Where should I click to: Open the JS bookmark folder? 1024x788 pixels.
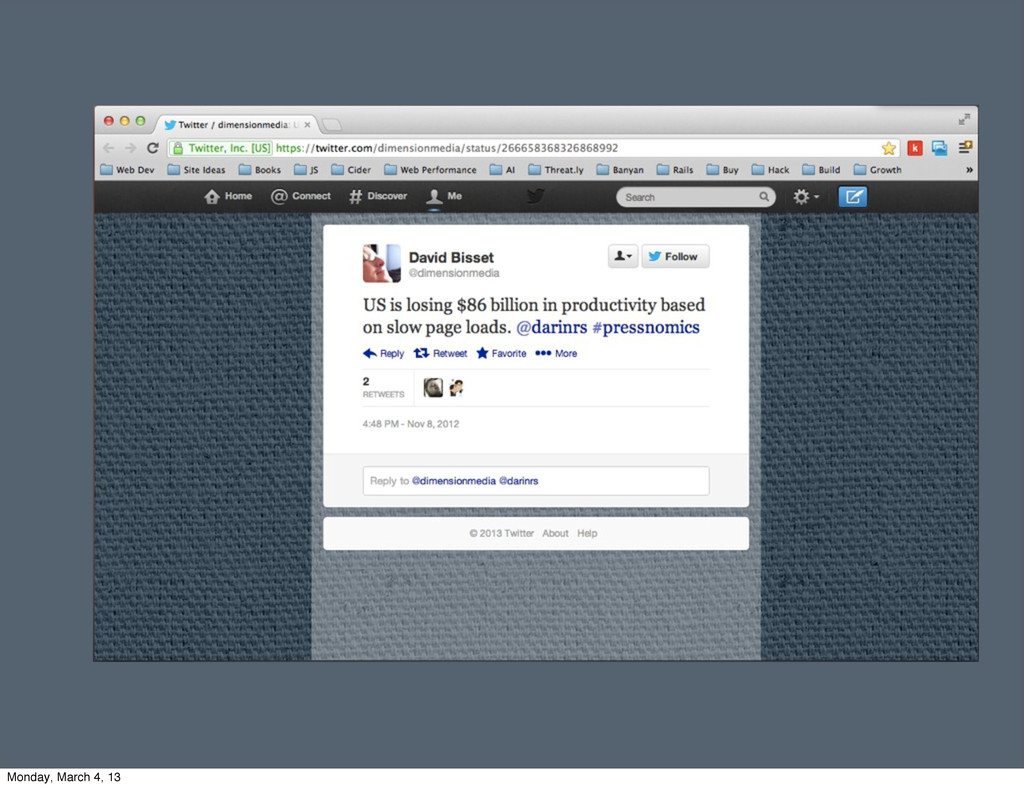coord(306,170)
